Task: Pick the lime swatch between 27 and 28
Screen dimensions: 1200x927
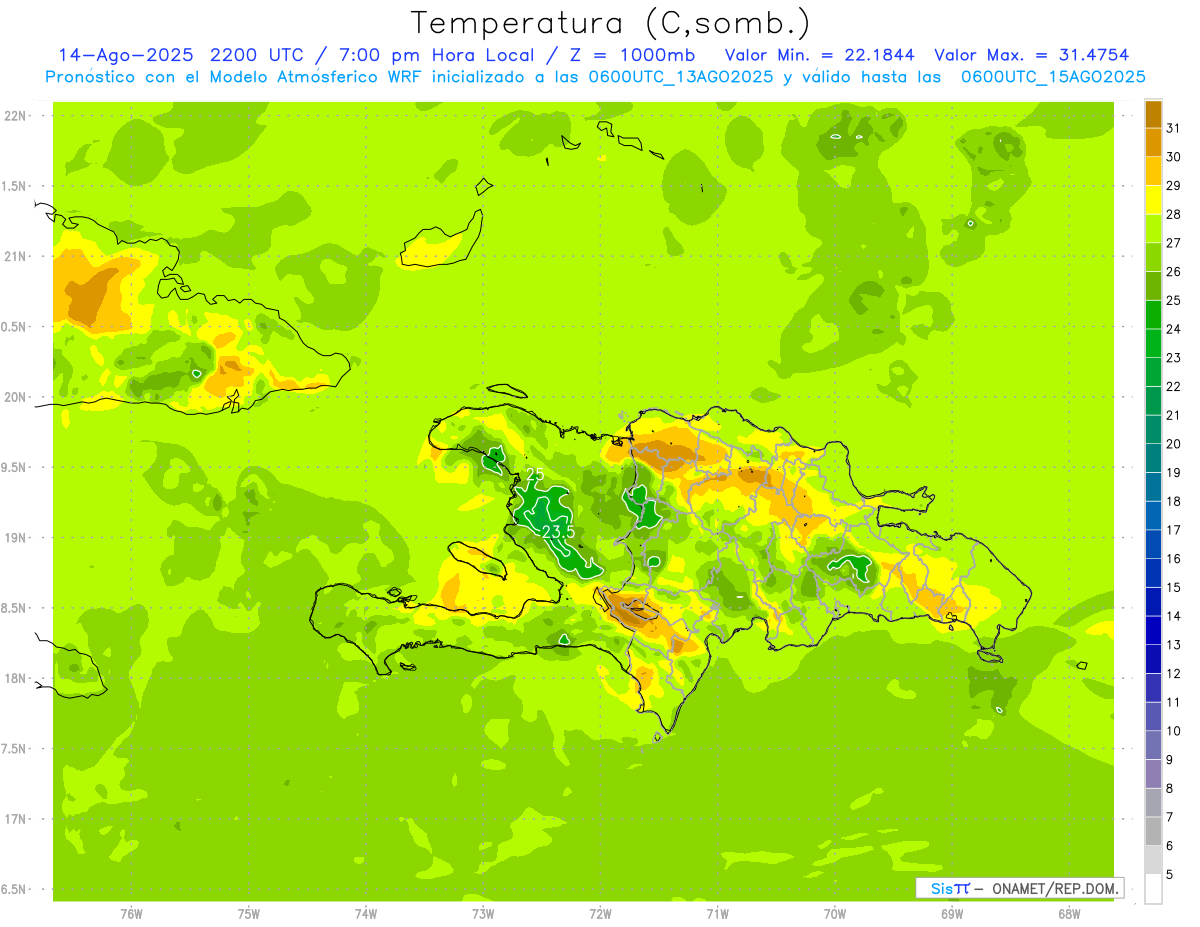Action: tap(1154, 228)
